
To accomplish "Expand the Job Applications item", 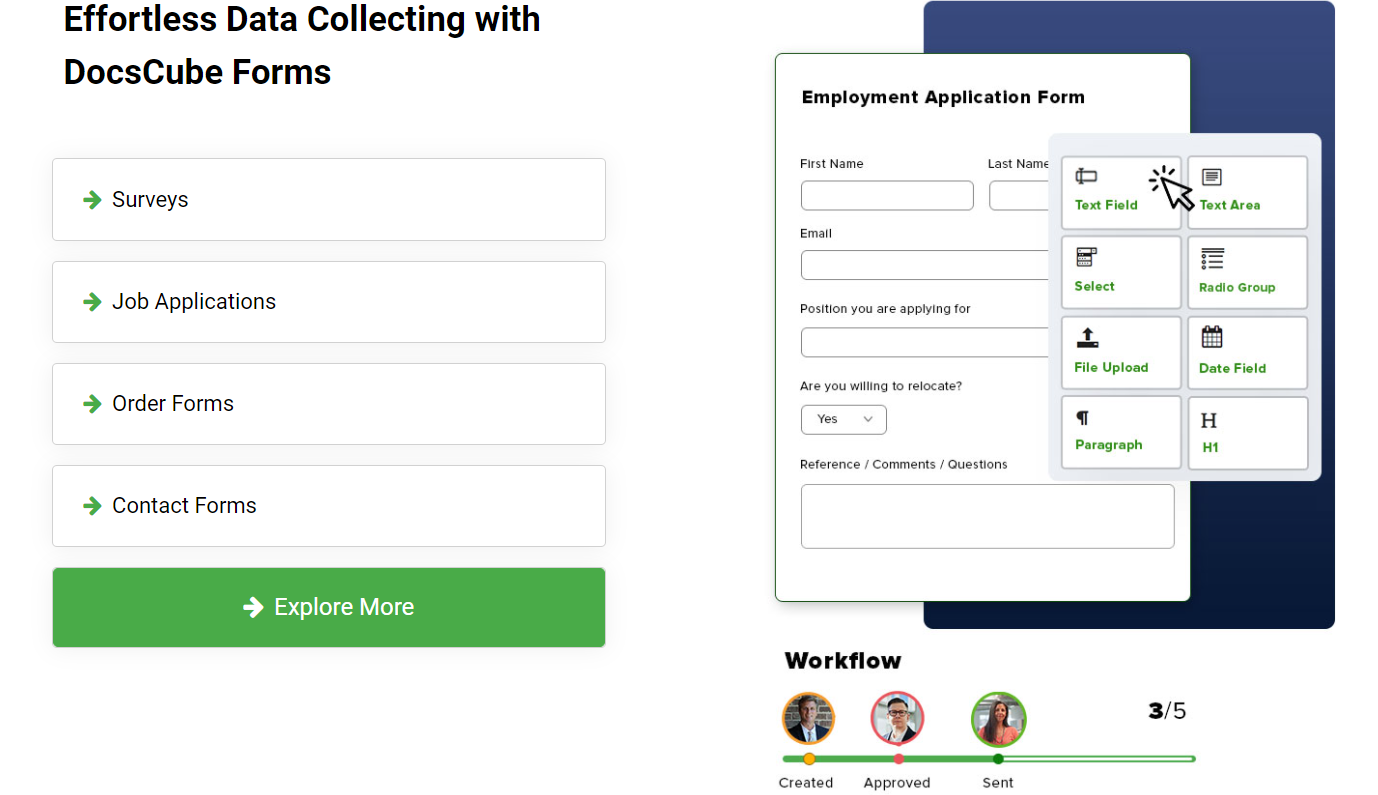I will click(x=328, y=302).
